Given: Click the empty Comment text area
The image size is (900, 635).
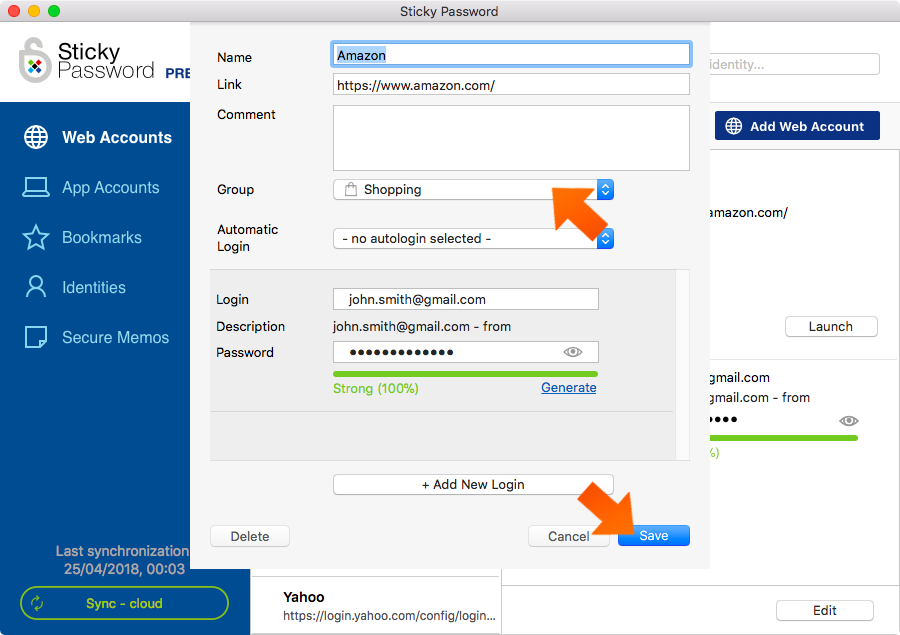Looking at the screenshot, I should (511, 138).
